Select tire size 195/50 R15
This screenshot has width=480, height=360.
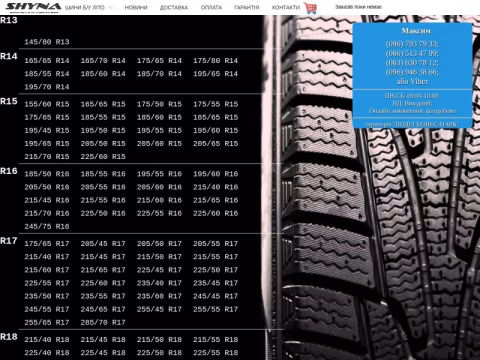[x=103, y=131]
